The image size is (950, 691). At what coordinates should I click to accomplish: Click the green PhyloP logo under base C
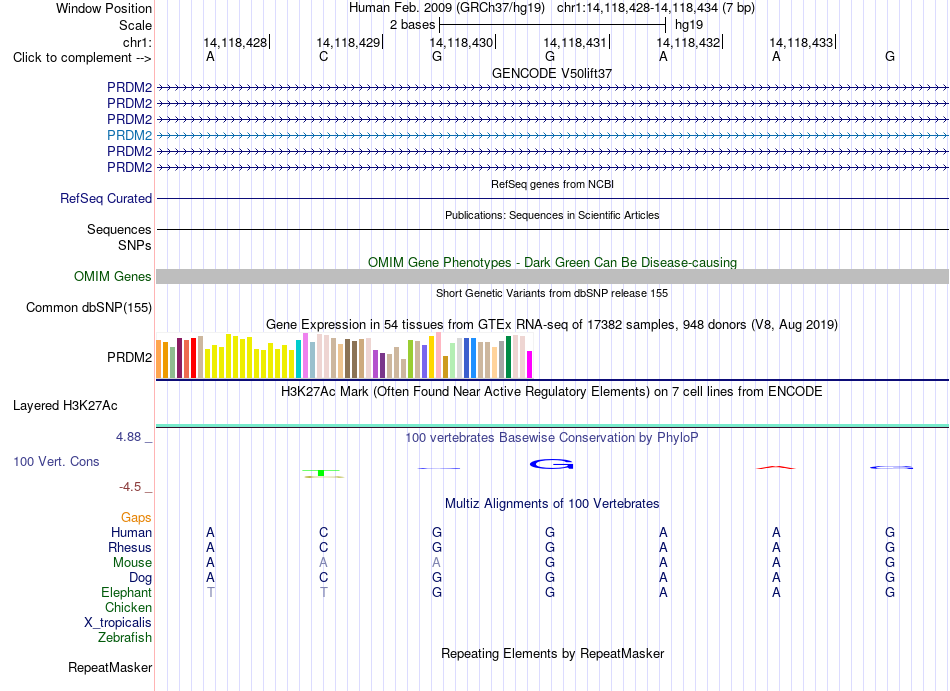pyautogui.click(x=322, y=474)
